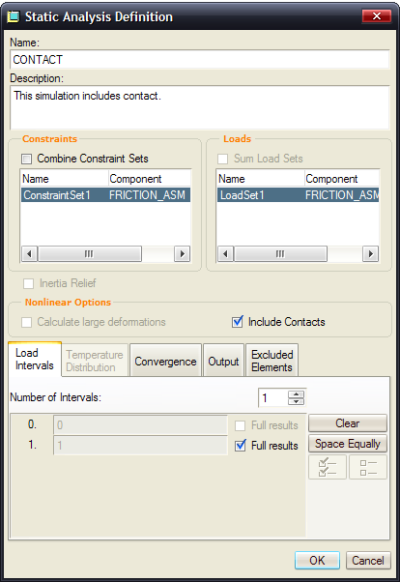
Task: Click the Space Equally button
Action: (348, 444)
